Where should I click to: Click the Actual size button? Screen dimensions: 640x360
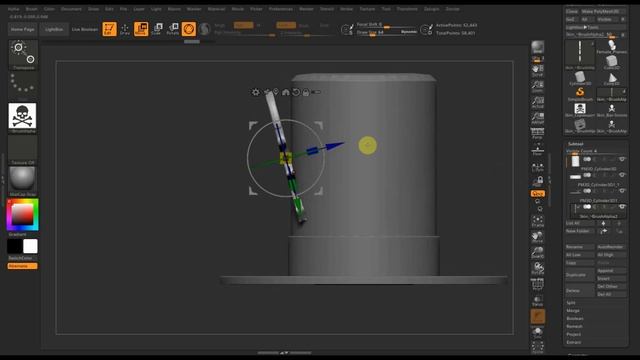pos(538,102)
